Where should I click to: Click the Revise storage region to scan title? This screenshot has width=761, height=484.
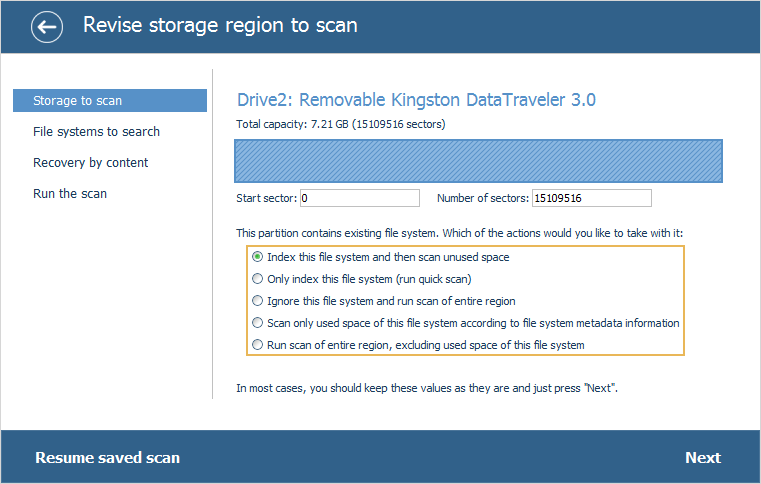220,25
